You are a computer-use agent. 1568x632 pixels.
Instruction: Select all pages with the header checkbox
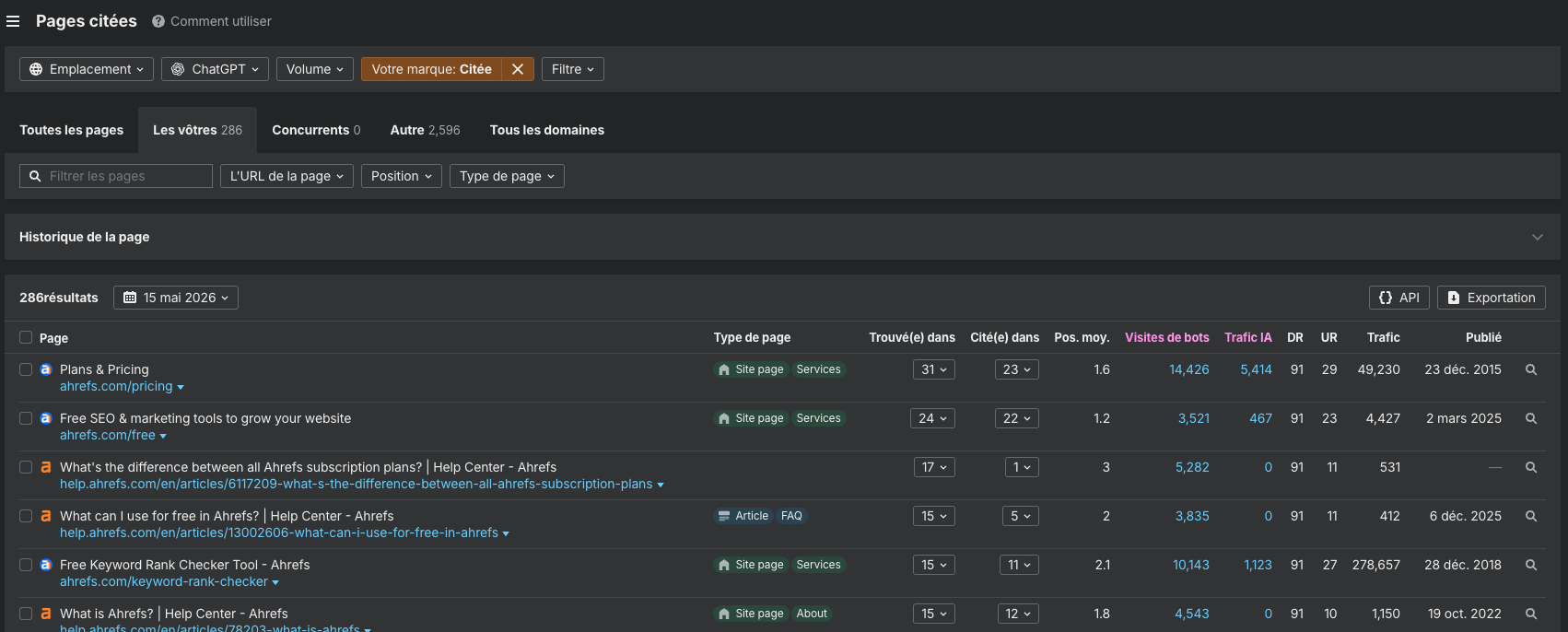26,337
